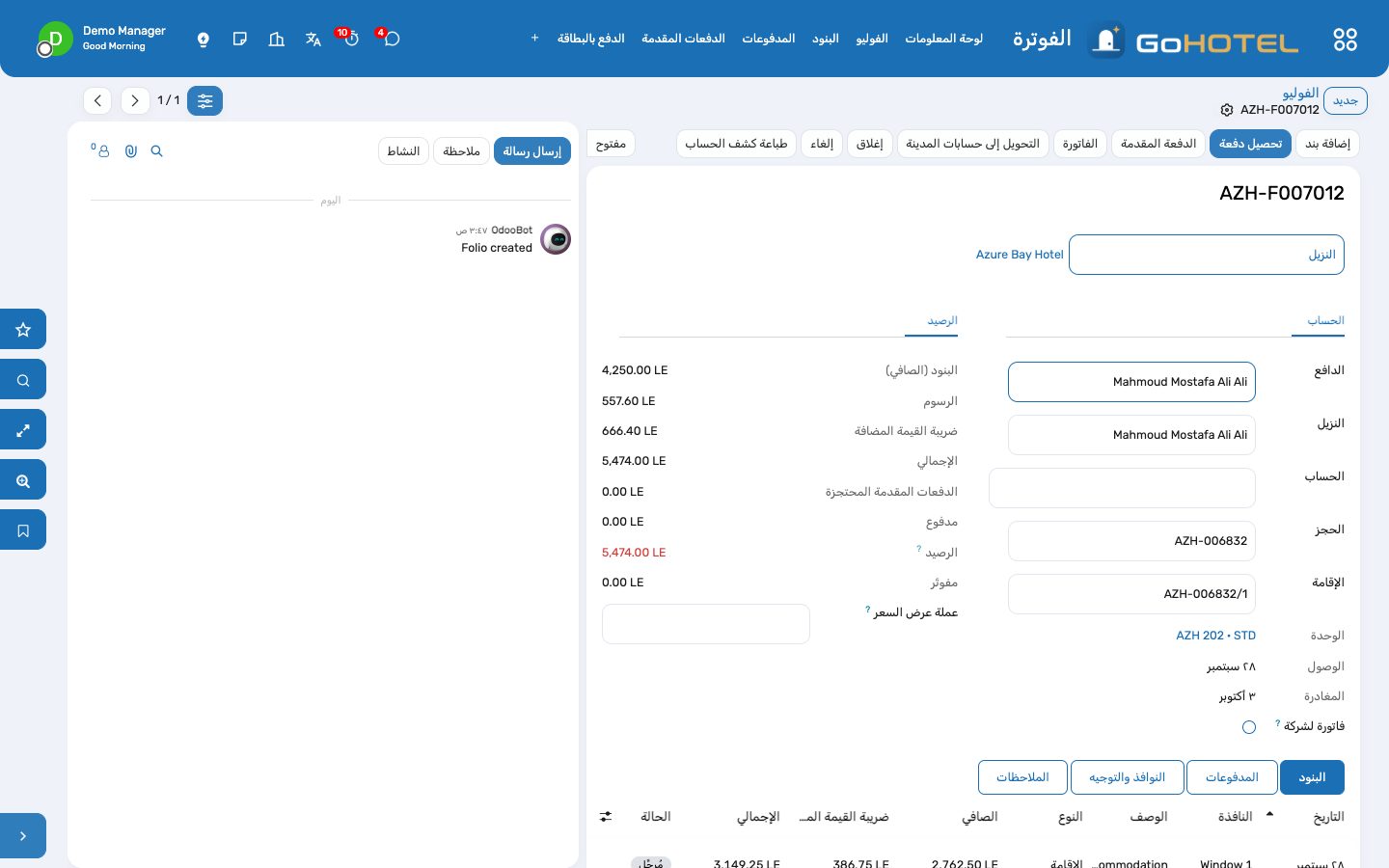Expand the bottom-left side panel chevron
Screen dimensions: 1389x868
tap(23, 836)
